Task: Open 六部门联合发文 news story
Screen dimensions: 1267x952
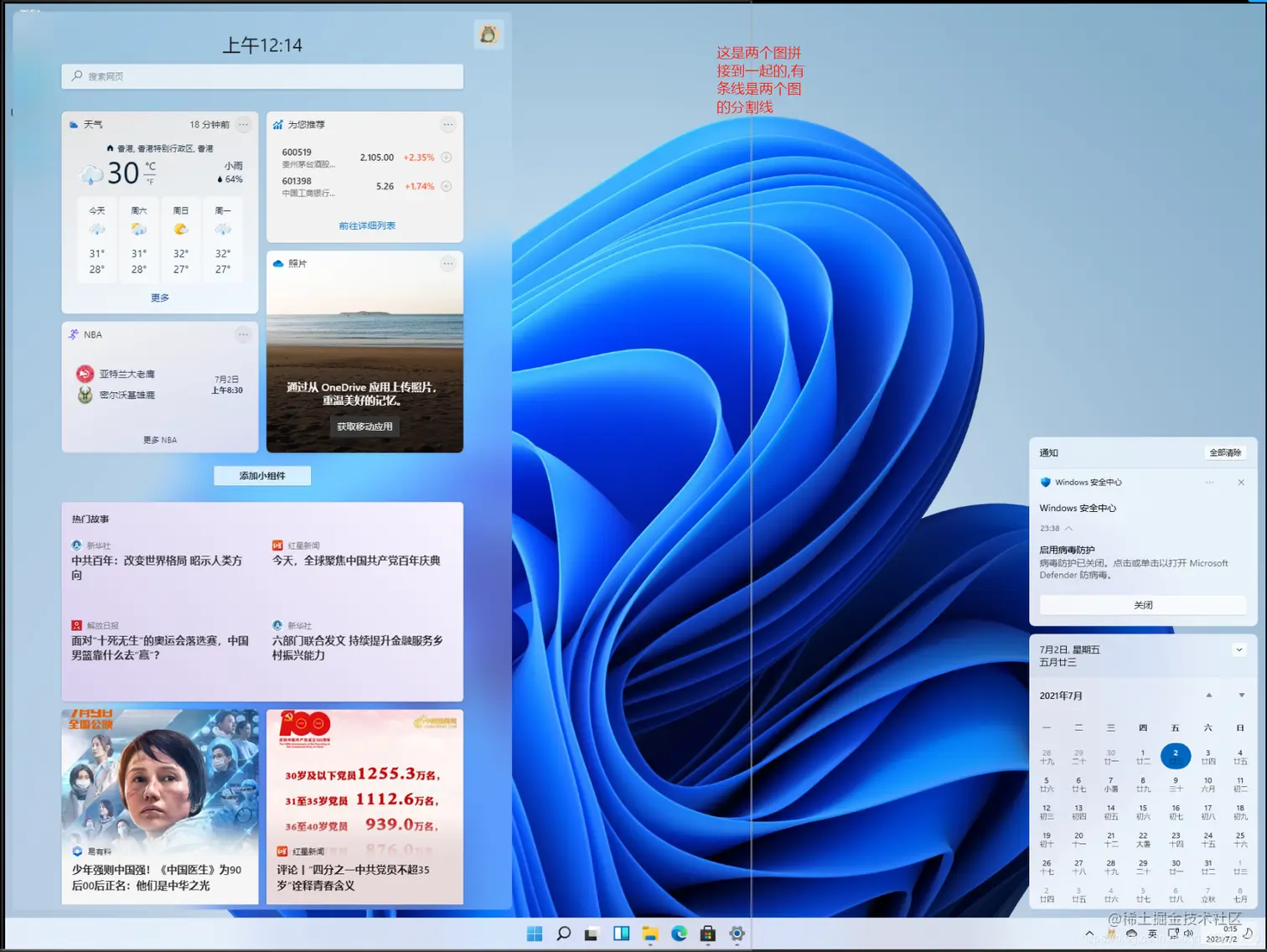Action: 357,648
